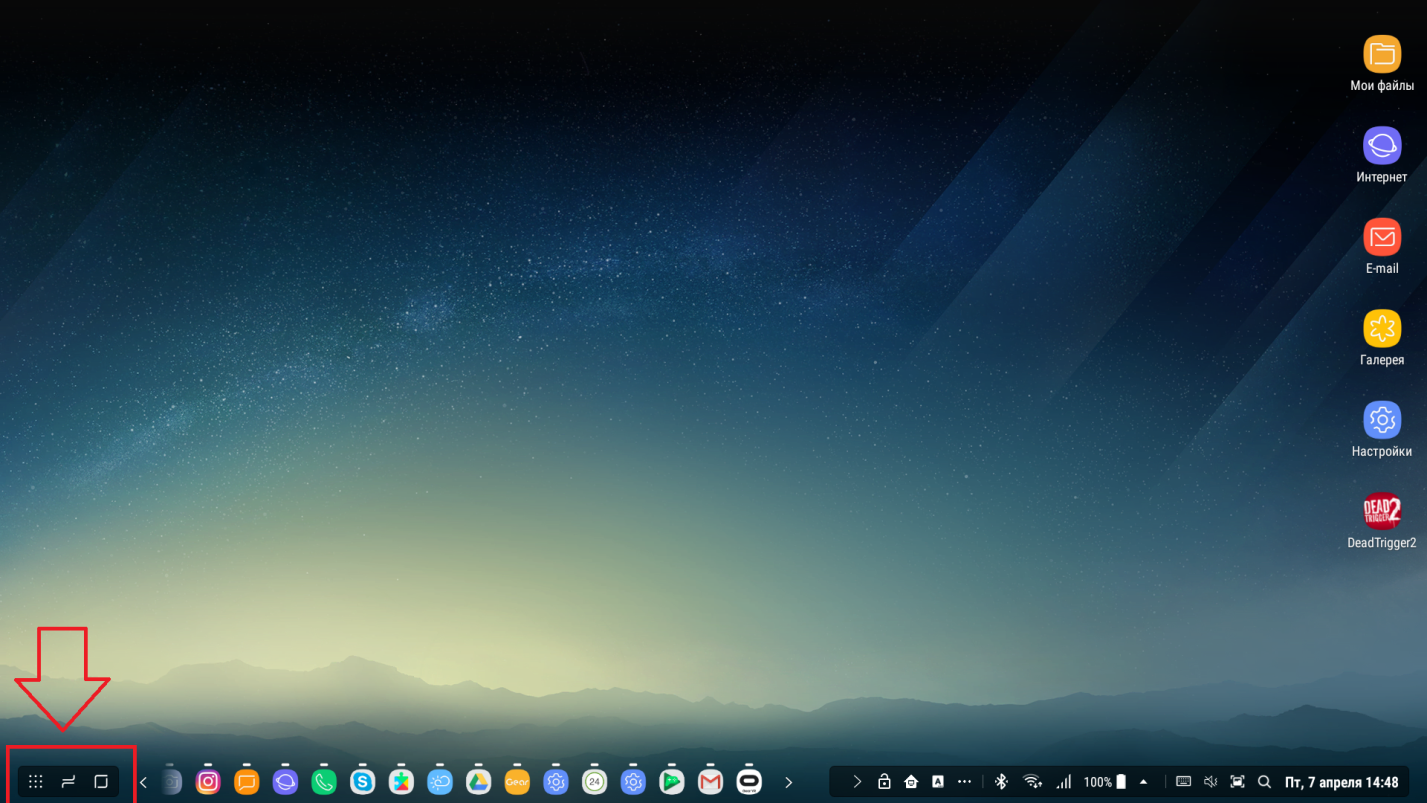This screenshot has width=1427, height=803.
Task: Expand the status tray up arrow
Action: coord(1143,782)
